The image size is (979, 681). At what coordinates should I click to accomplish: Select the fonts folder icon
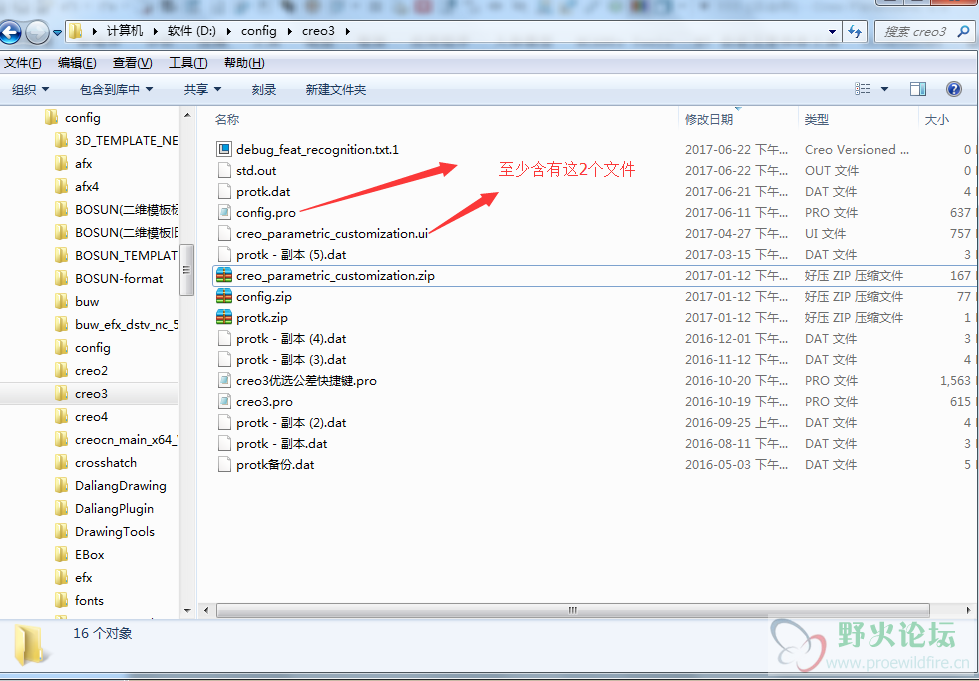pos(61,600)
